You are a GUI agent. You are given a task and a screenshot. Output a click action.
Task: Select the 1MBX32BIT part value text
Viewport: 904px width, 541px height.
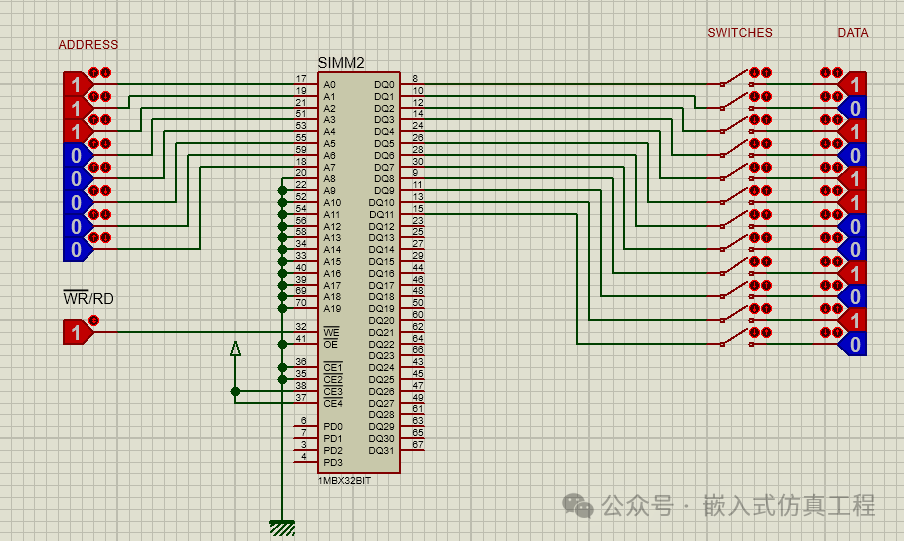[x=346, y=481]
